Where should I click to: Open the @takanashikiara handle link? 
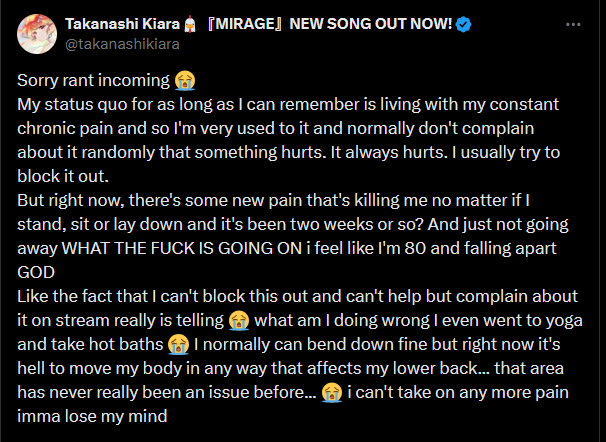tap(122, 44)
